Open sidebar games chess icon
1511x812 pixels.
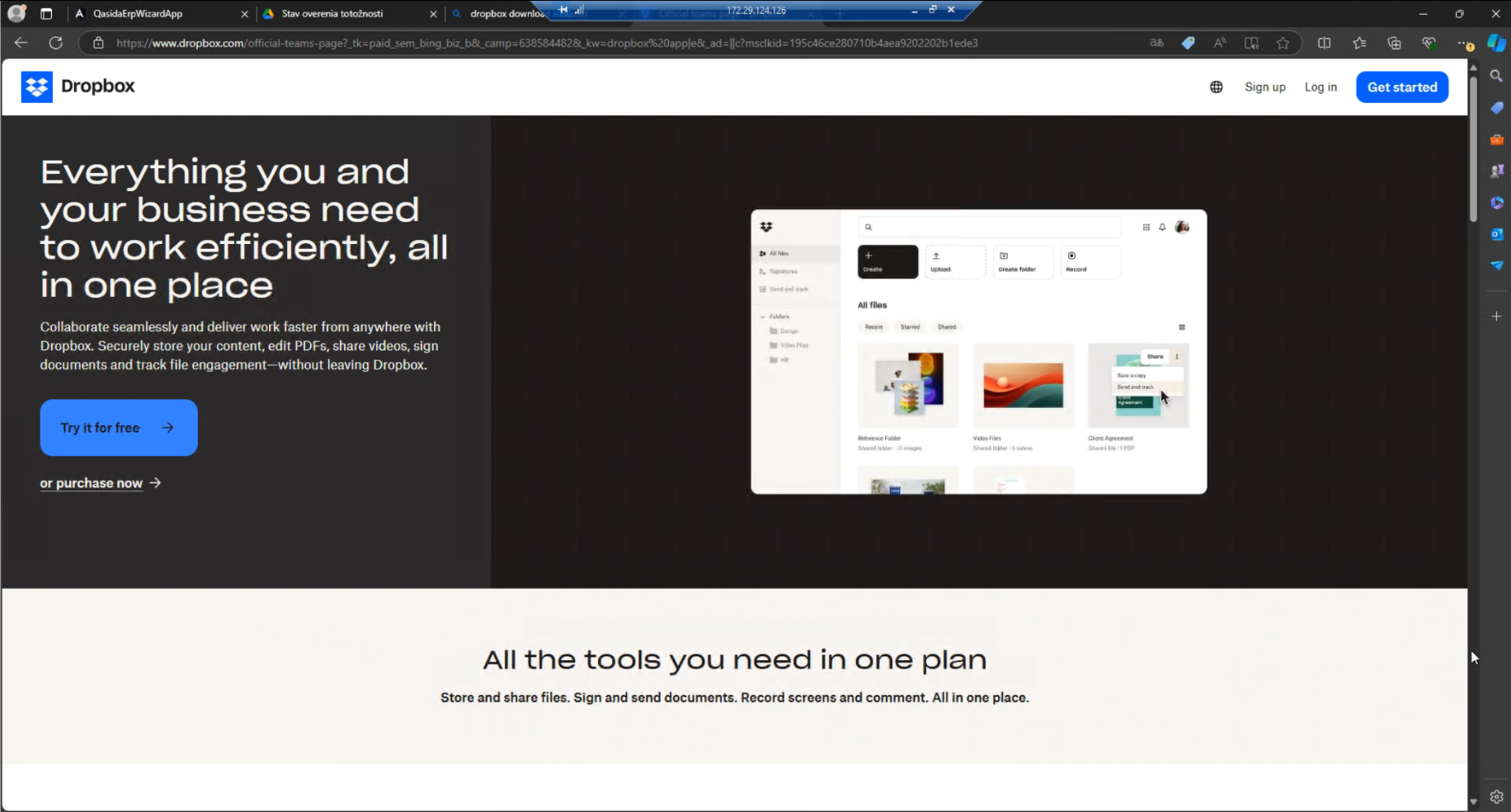1496,171
